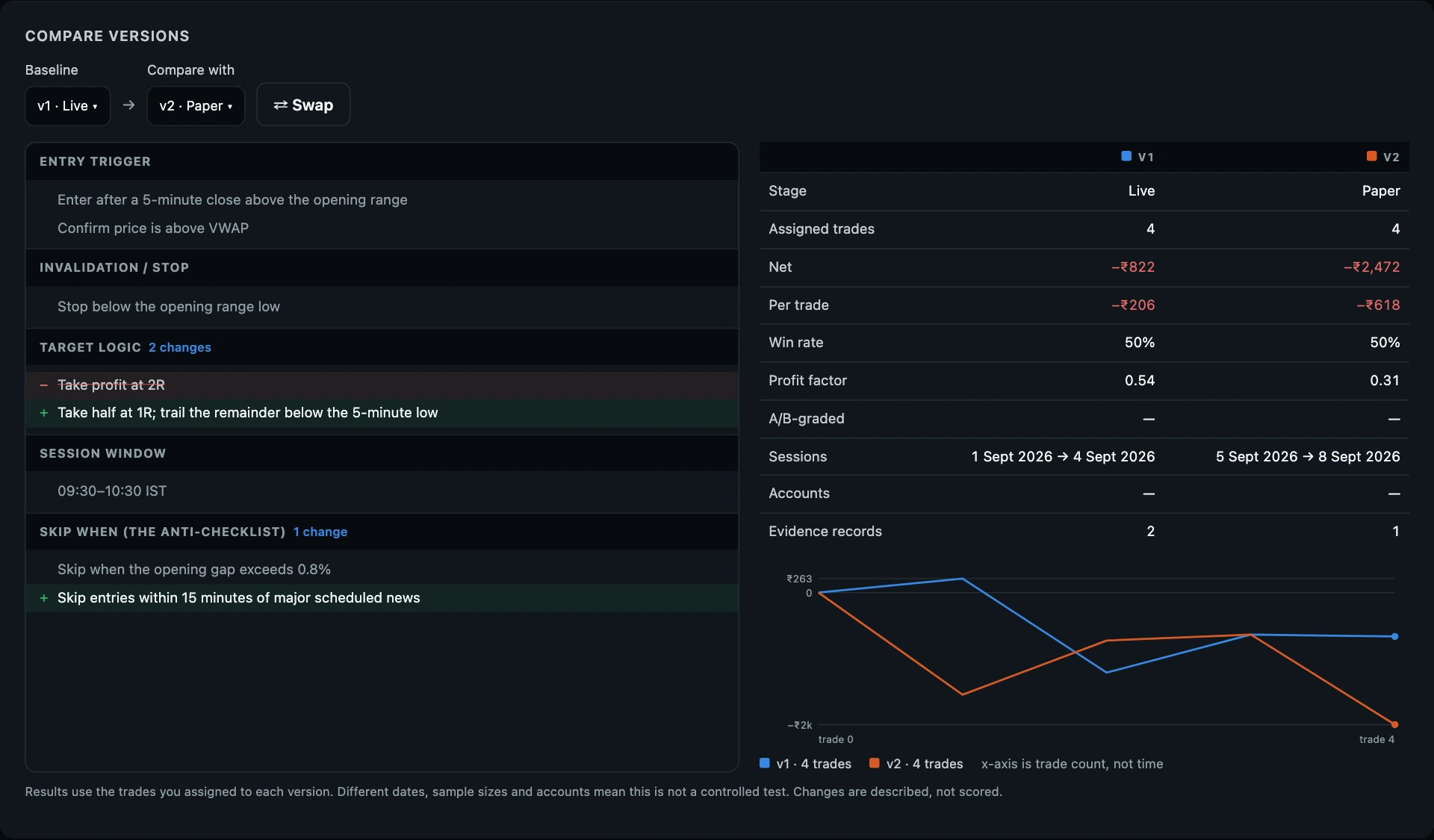
Task: Click the removed 'Take profit at 2R' line
Action: [382, 385]
